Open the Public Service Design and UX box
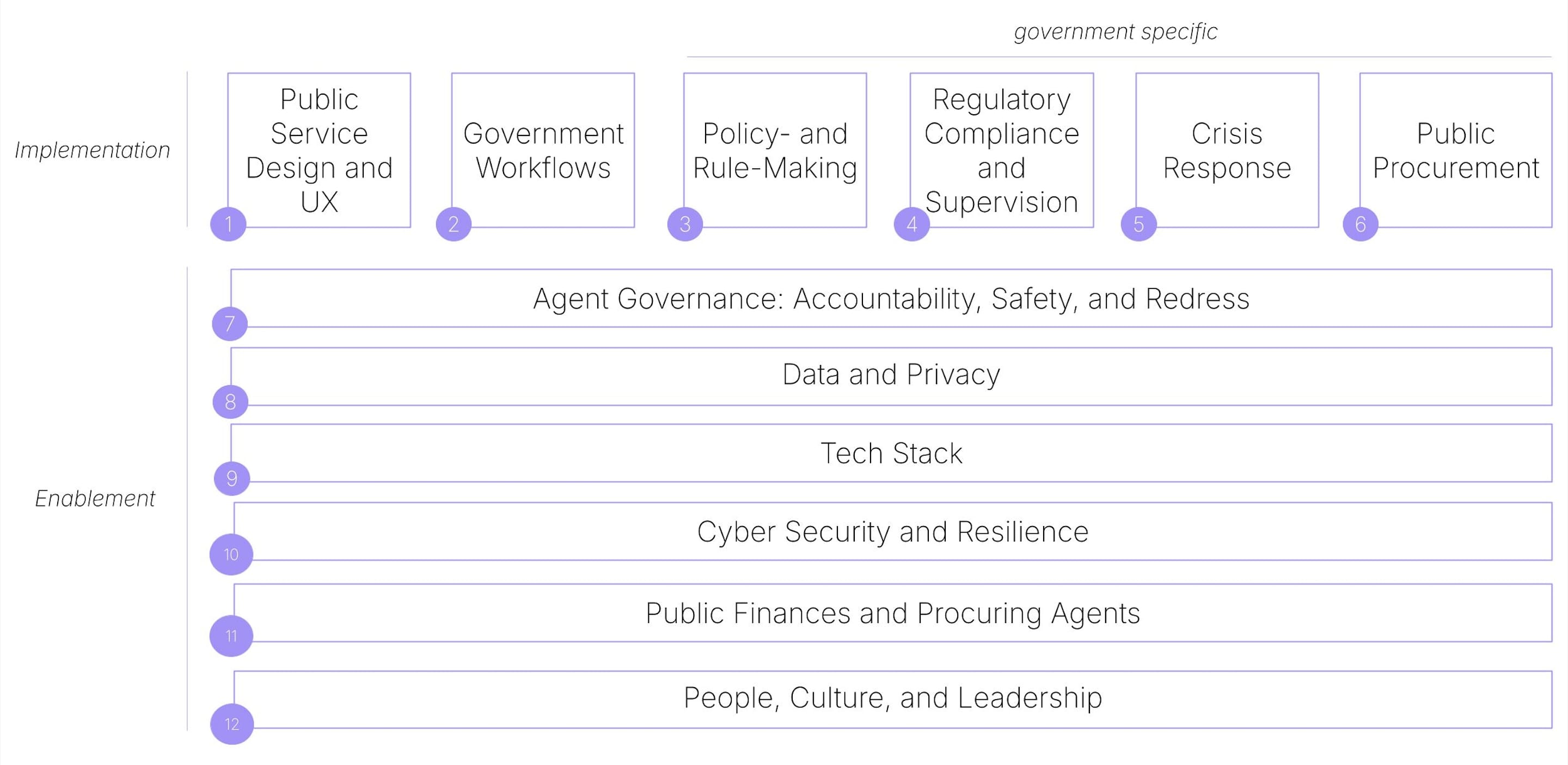Viewport: 1568px width, 765px height. point(319,150)
